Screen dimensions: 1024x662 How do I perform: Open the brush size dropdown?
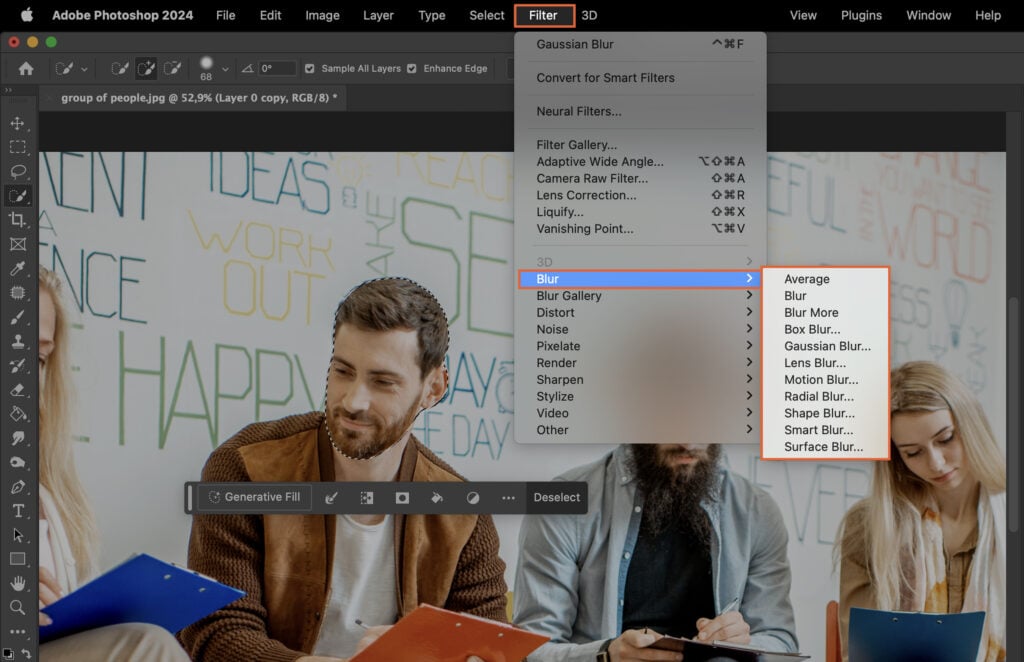[x=224, y=68]
